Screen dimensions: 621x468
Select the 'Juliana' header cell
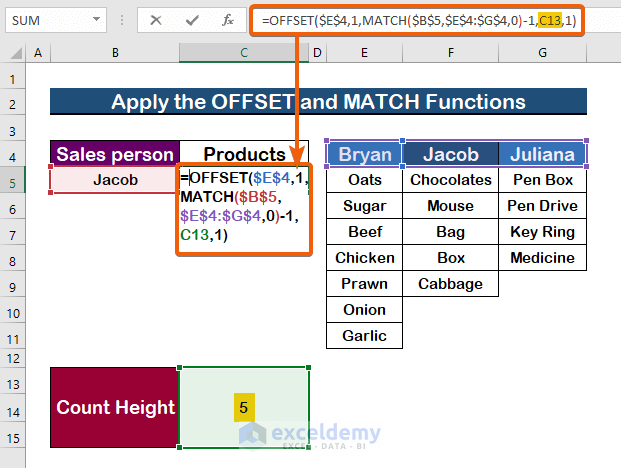(x=543, y=154)
